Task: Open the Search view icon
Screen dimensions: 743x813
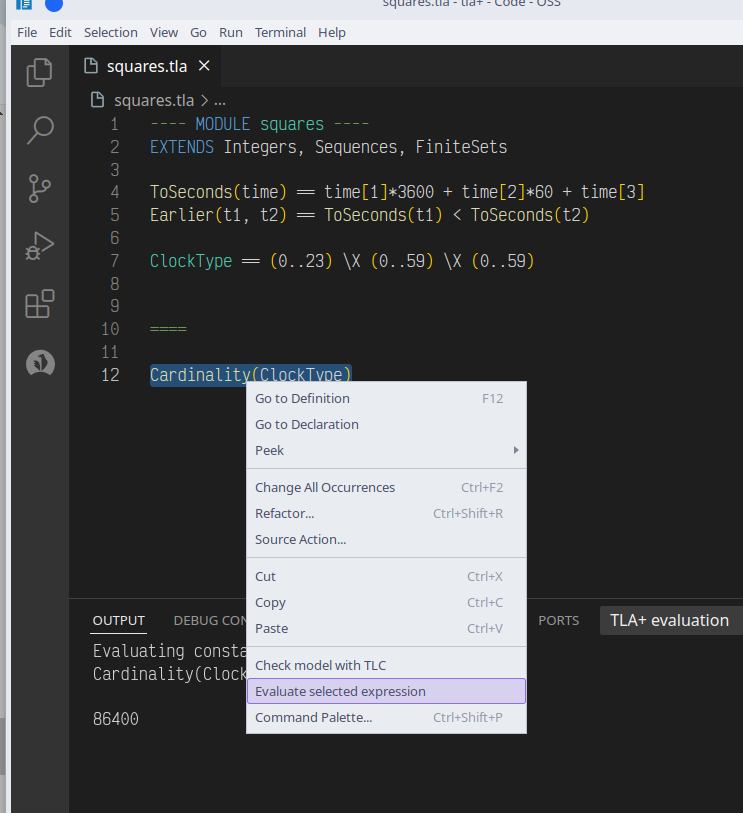Action: coord(40,129)
